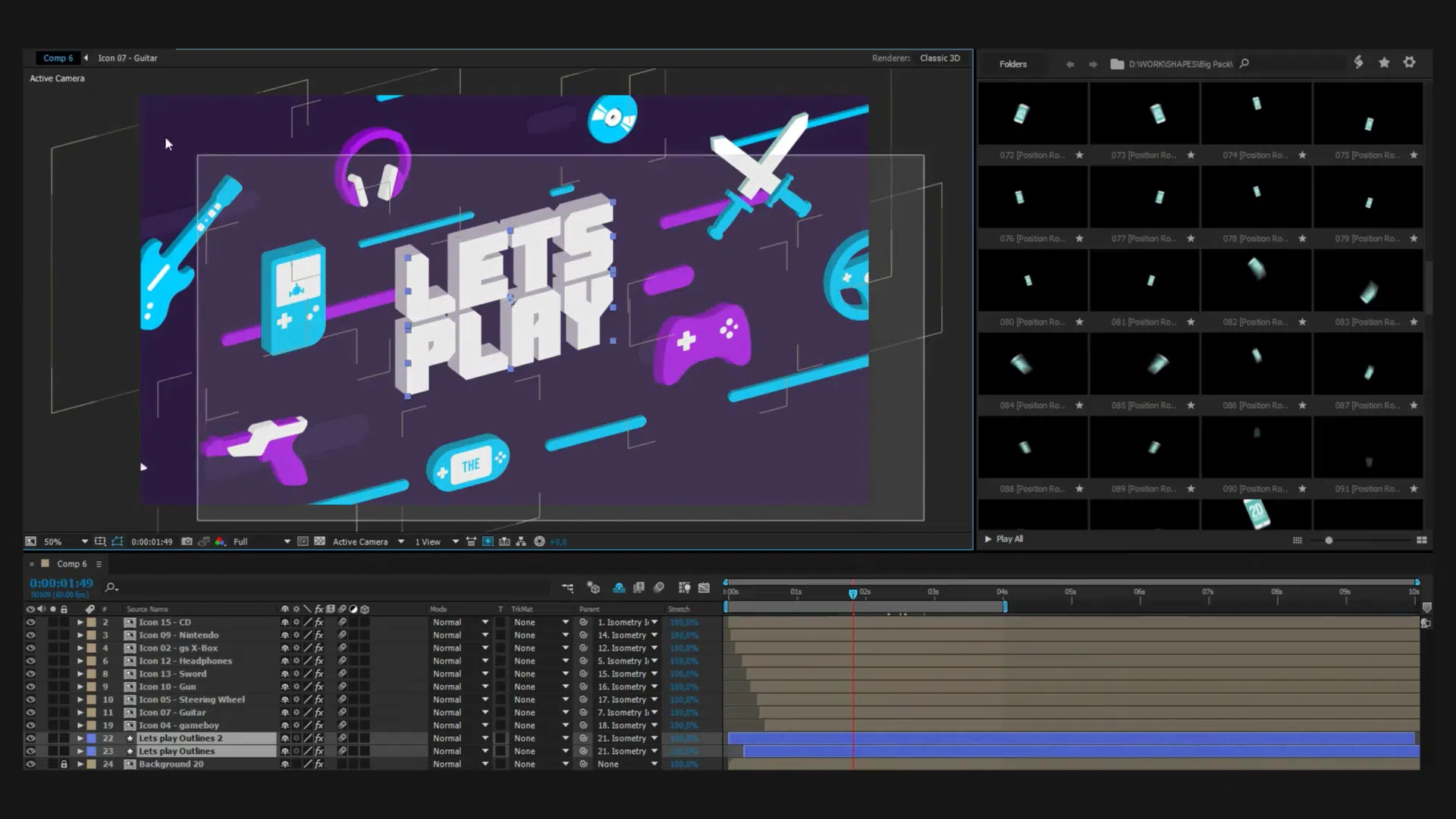
Task: Select the 082 Position Ro preset thumbnail
Action: point(1256,281)
